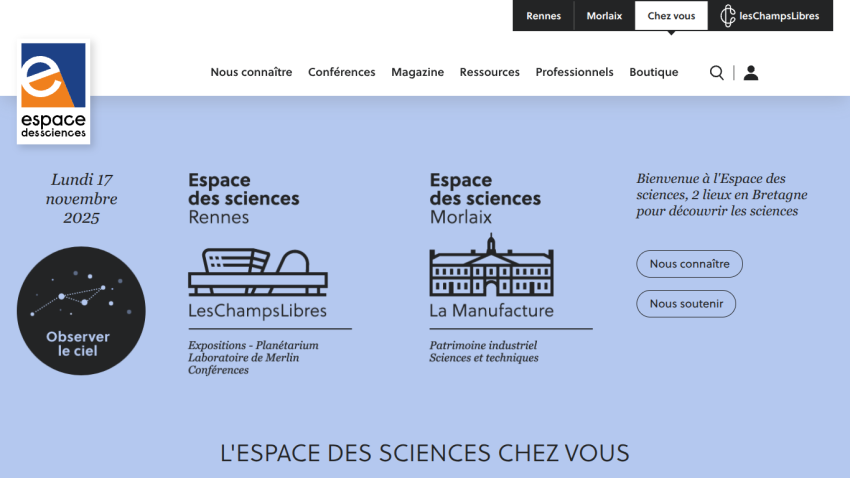
Task: Open the Magazine menu
Action: (417, 72)
